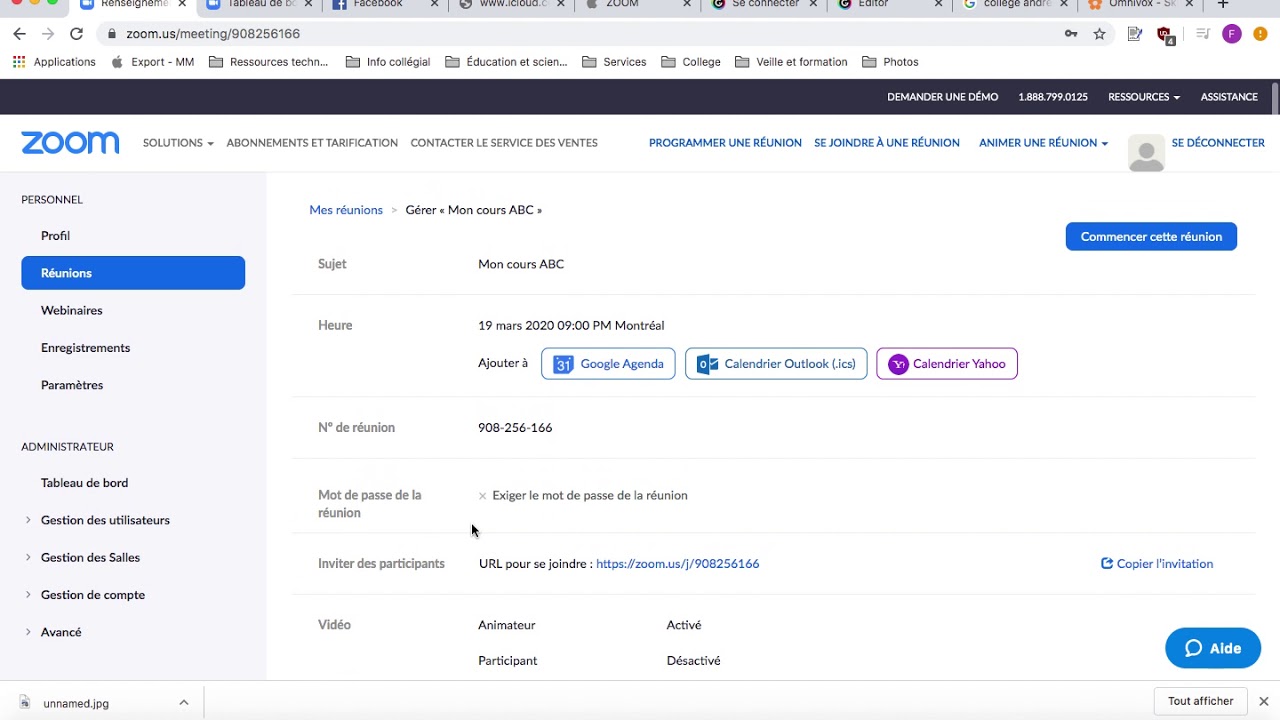Expand the Avancé sidebar section
The image size is (1280, 720).
[61, 632]
